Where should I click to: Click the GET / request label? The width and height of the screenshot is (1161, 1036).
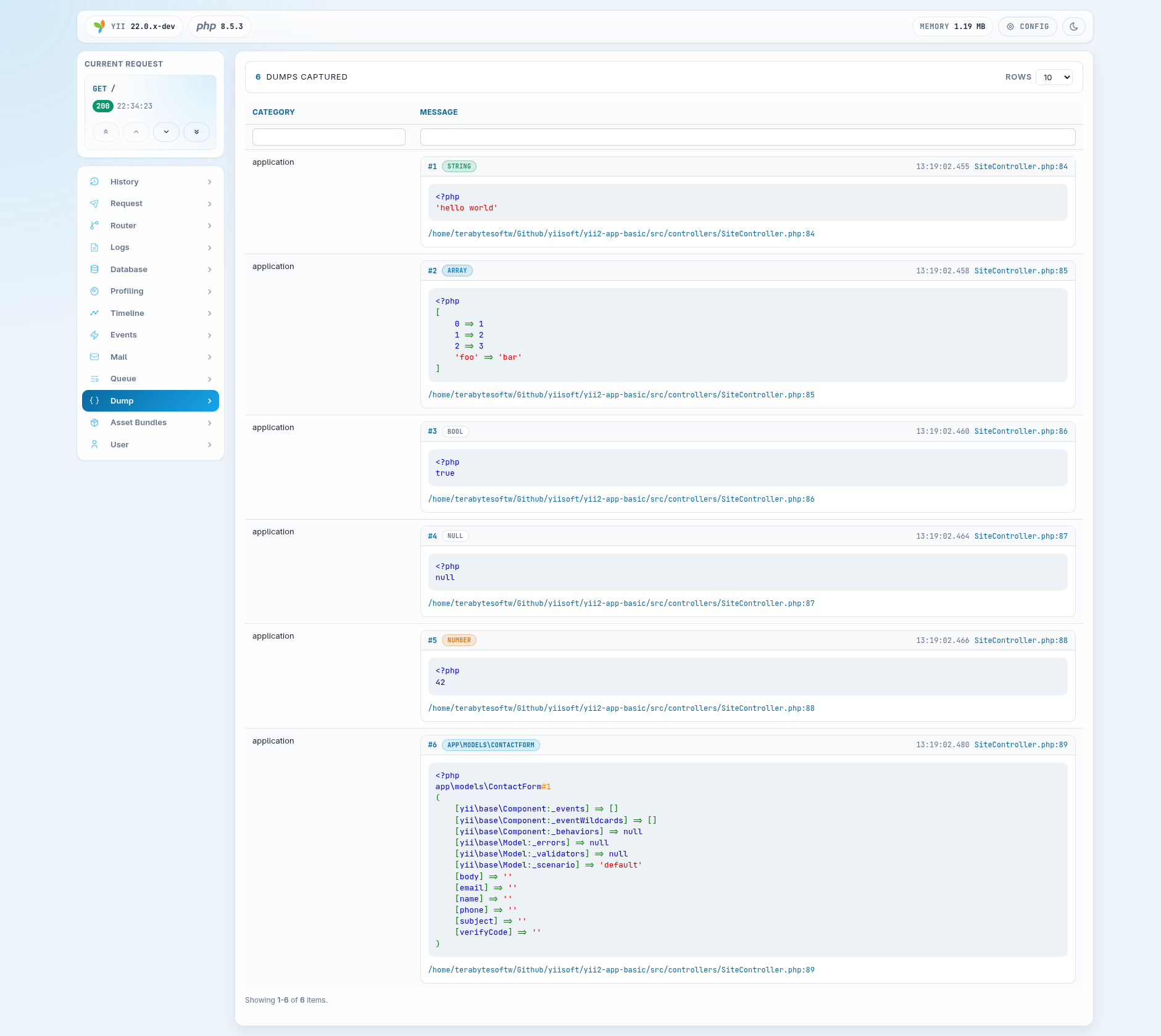104,88
